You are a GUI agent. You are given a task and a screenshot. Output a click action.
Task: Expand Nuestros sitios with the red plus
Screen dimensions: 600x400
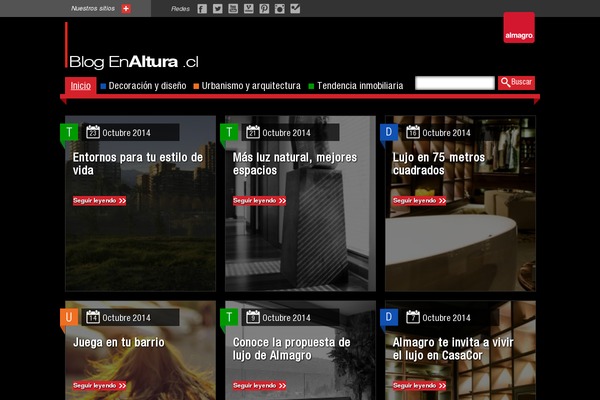126,8
